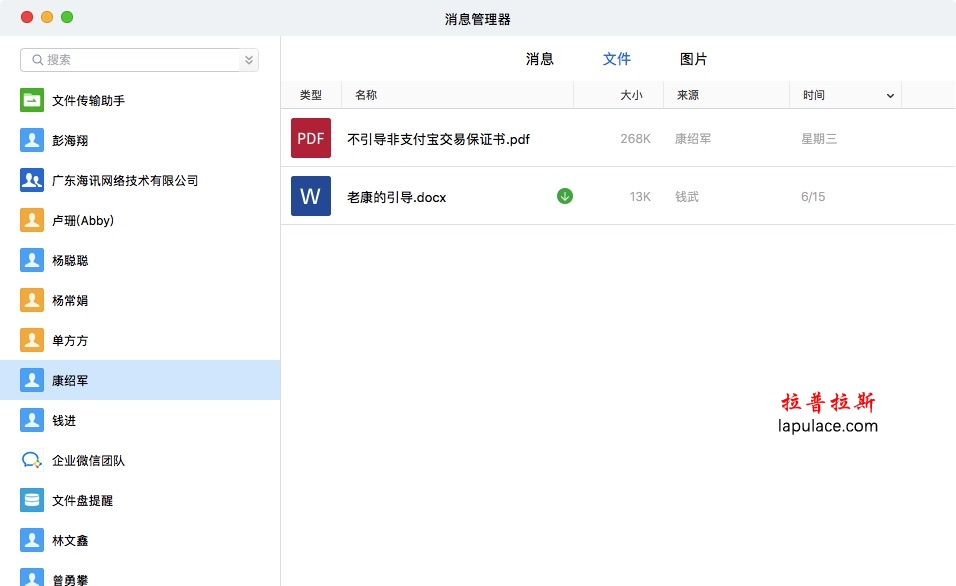Sort by the 大小 column header
This screenshot has width=956, height=586.
click(x=630, y=95)
